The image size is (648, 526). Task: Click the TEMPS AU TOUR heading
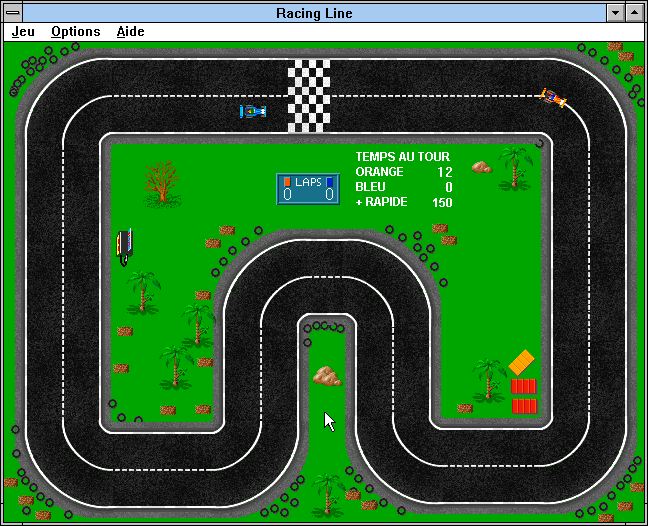[402, 157]
